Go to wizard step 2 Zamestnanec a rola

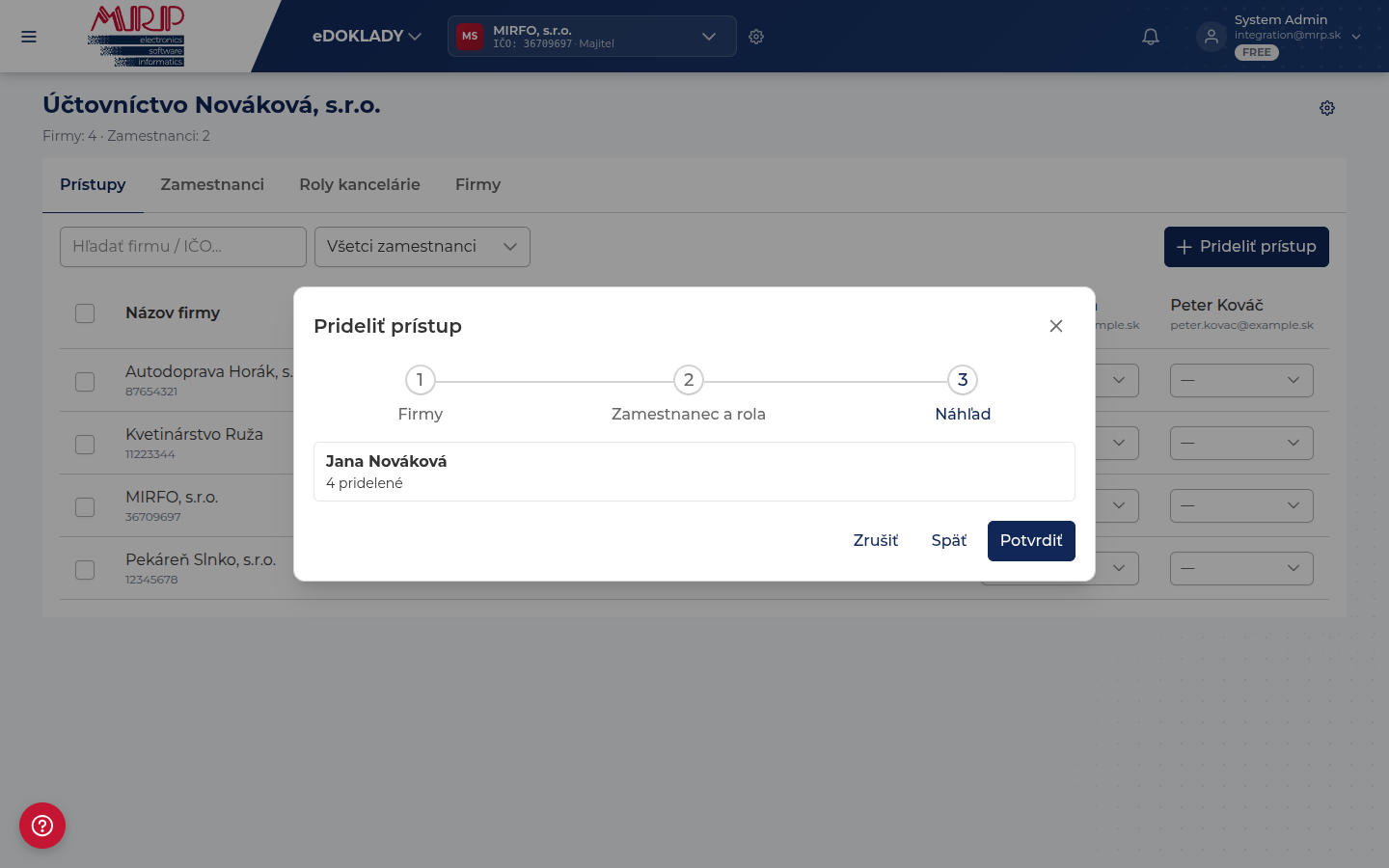click(x=689, y=393)
